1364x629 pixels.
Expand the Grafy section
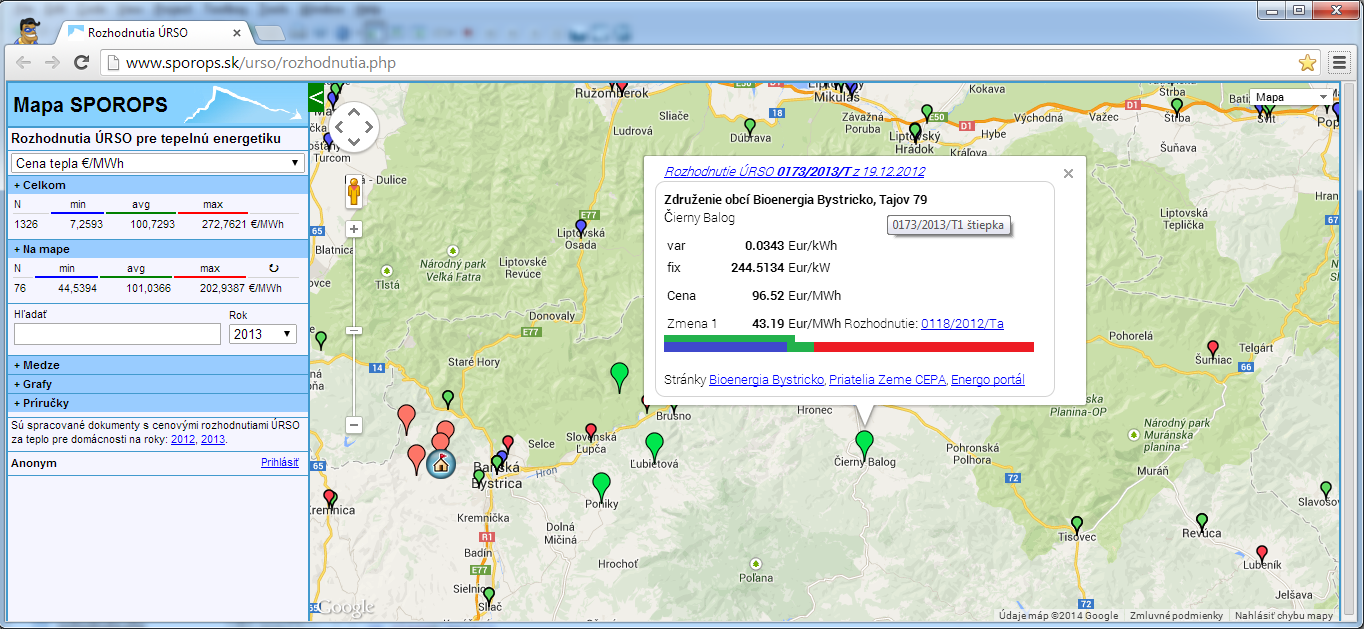(158, 384)
